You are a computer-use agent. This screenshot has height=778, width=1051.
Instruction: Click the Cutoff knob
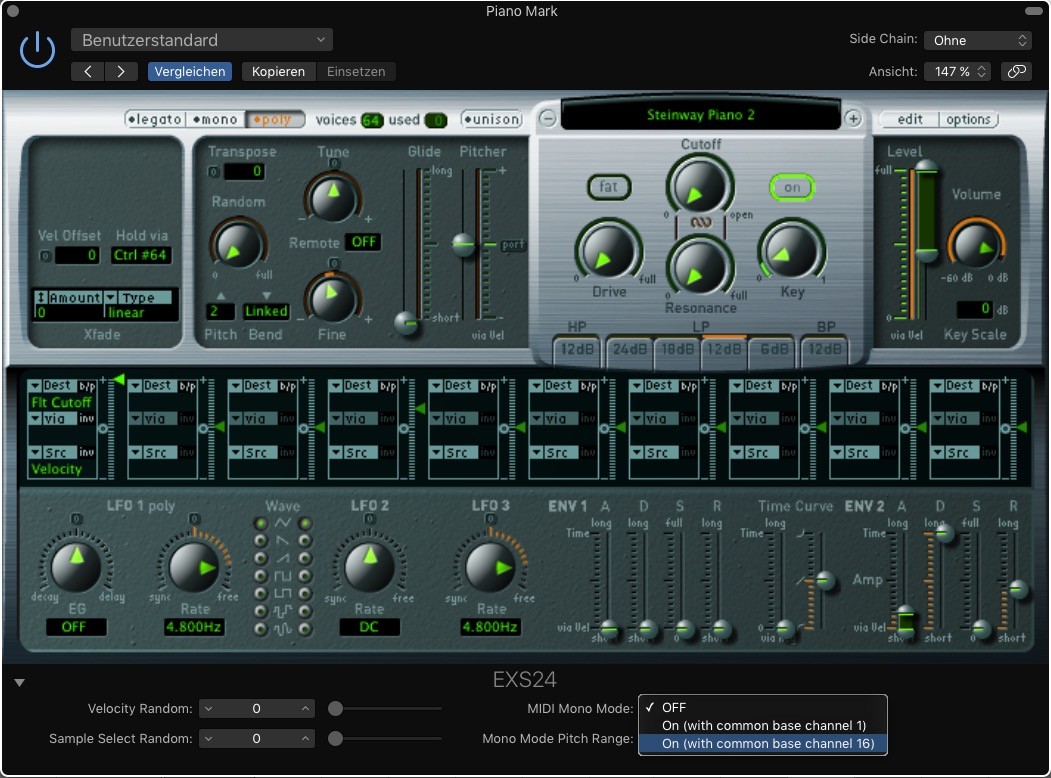[x=699, y=186]
